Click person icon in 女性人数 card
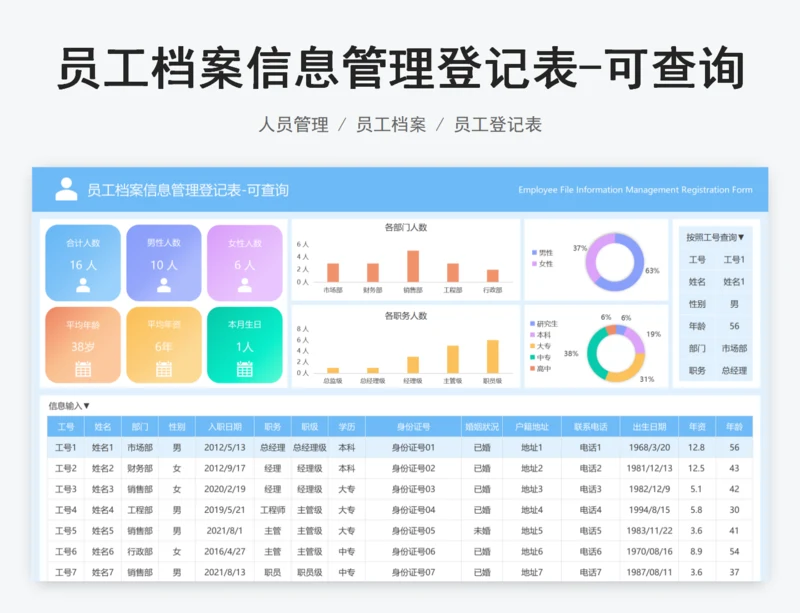This screenshot has height=613, width=800. [245, 285]
